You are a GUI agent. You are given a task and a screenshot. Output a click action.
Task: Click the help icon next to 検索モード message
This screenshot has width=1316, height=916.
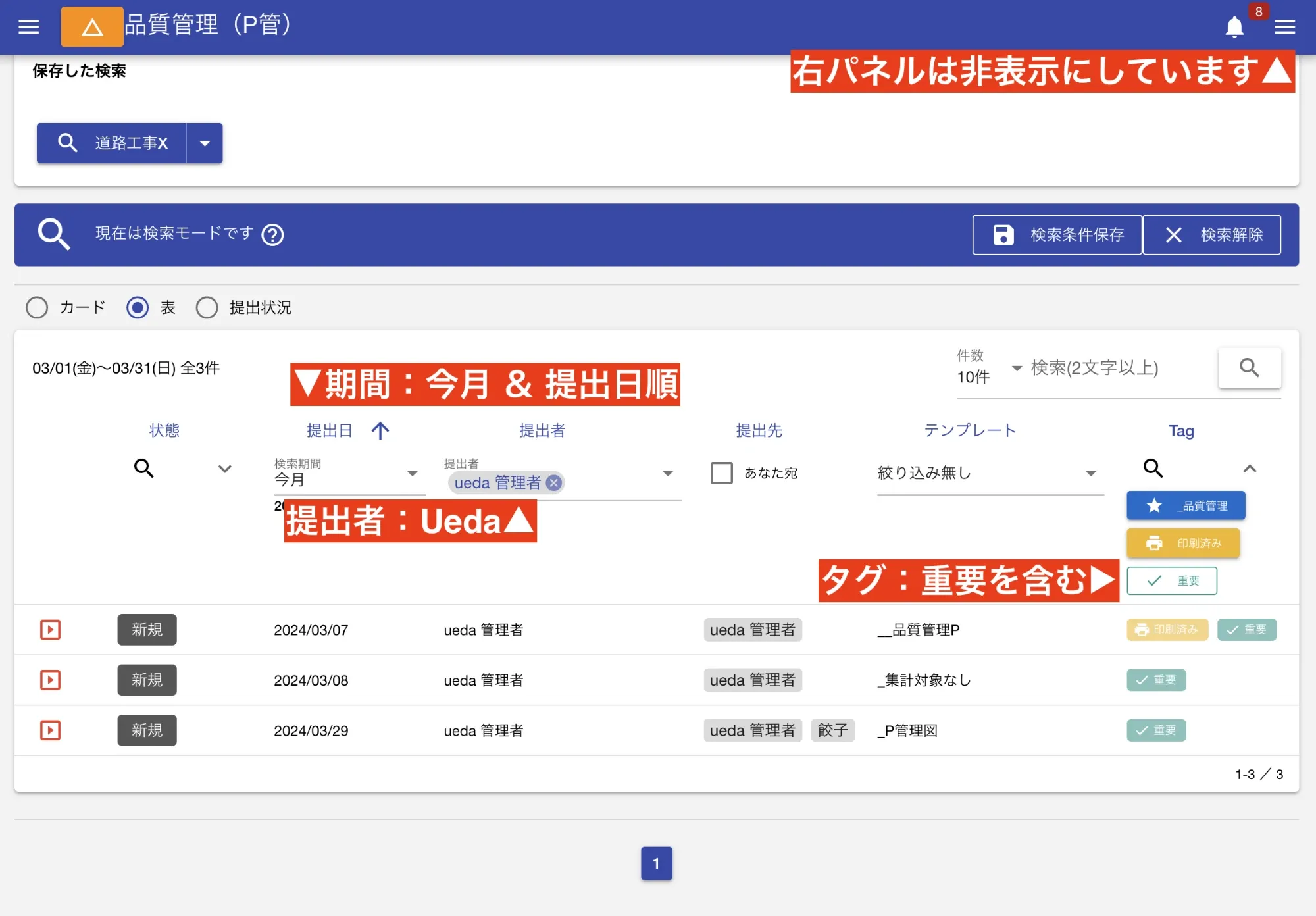(272, 234)
